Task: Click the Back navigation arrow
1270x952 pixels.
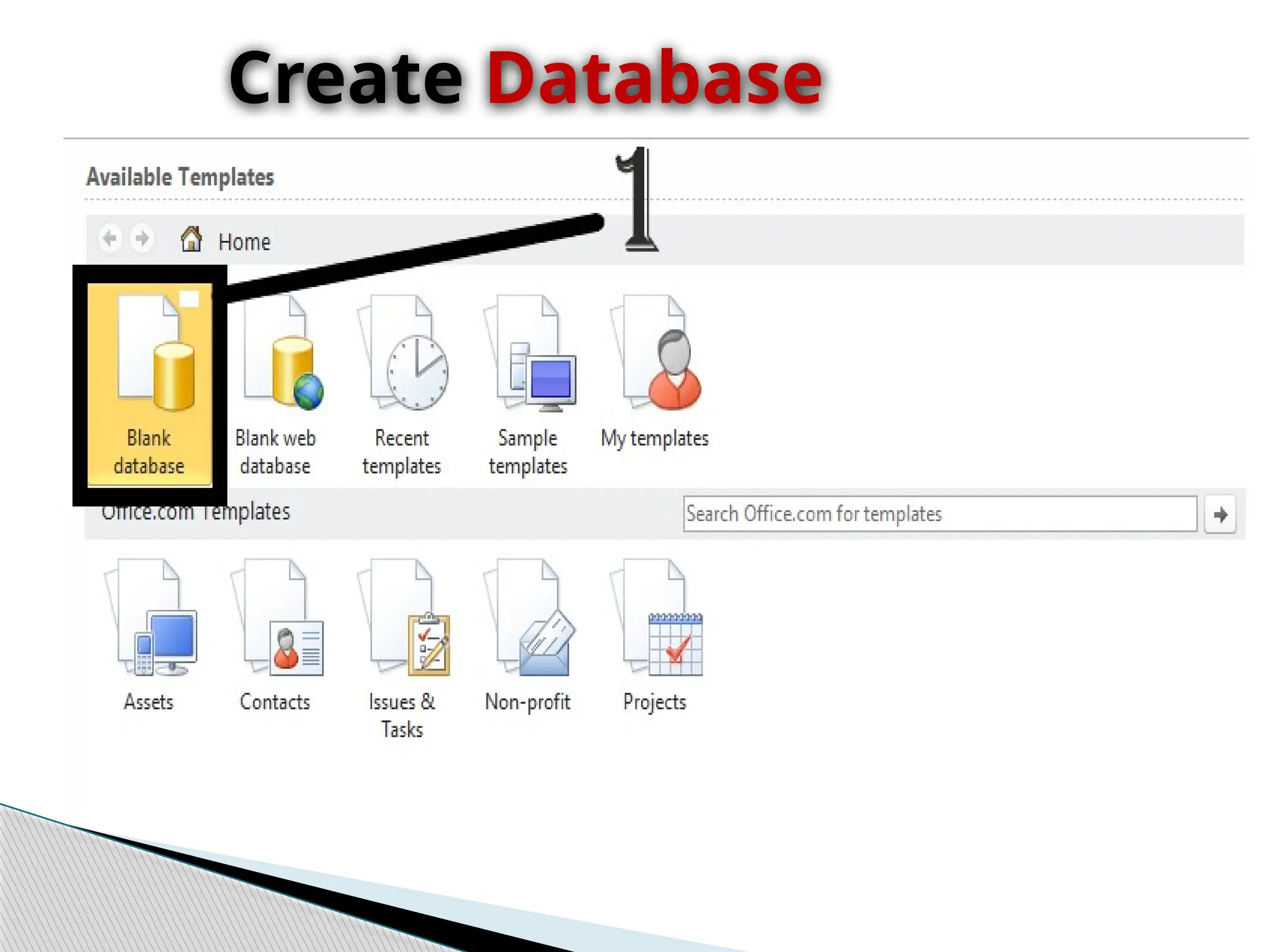Action: pos(110,239)
